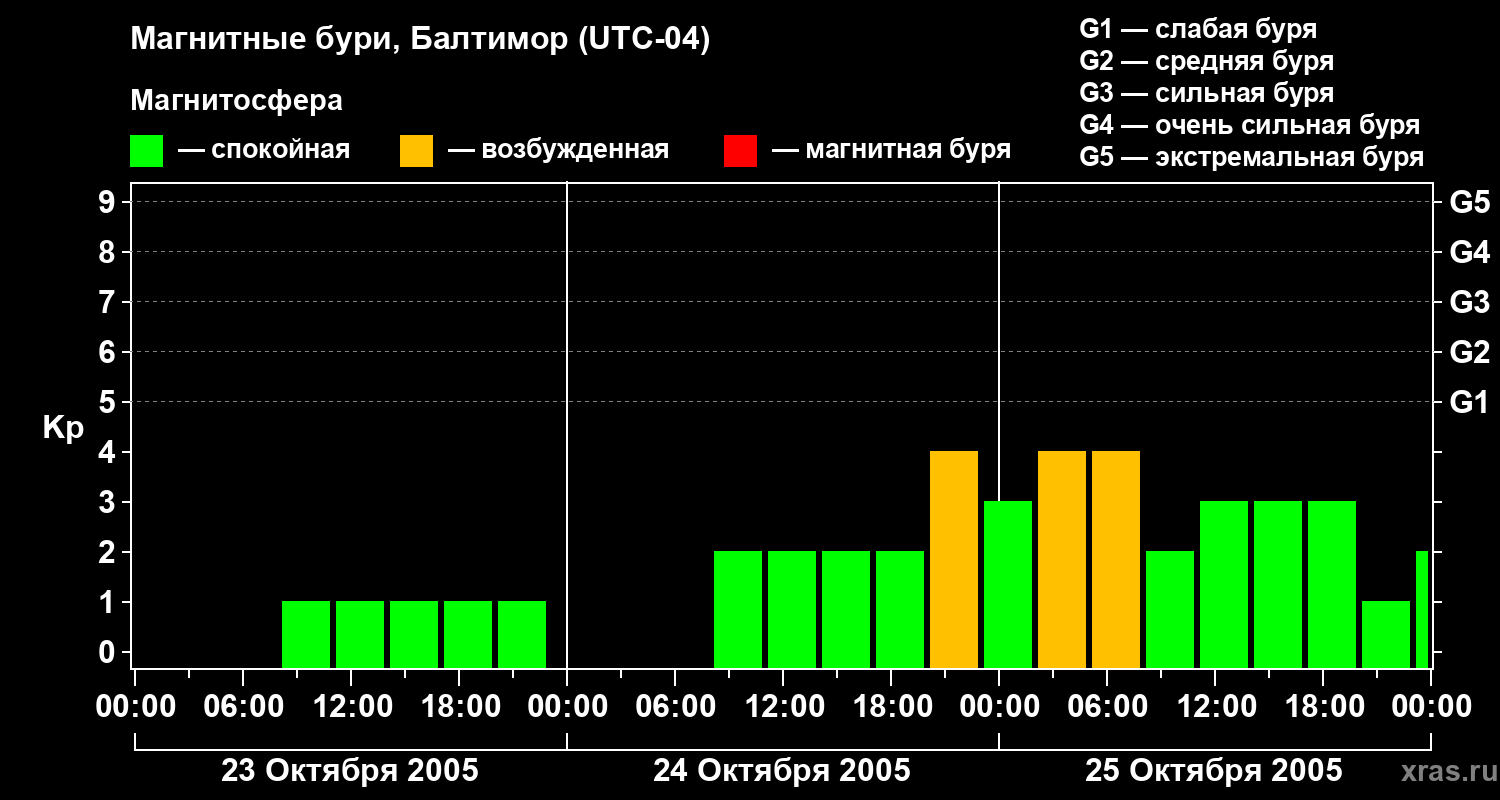
Task: Click the narrow green bar at right edge
Action: [x=1421, y=609]
